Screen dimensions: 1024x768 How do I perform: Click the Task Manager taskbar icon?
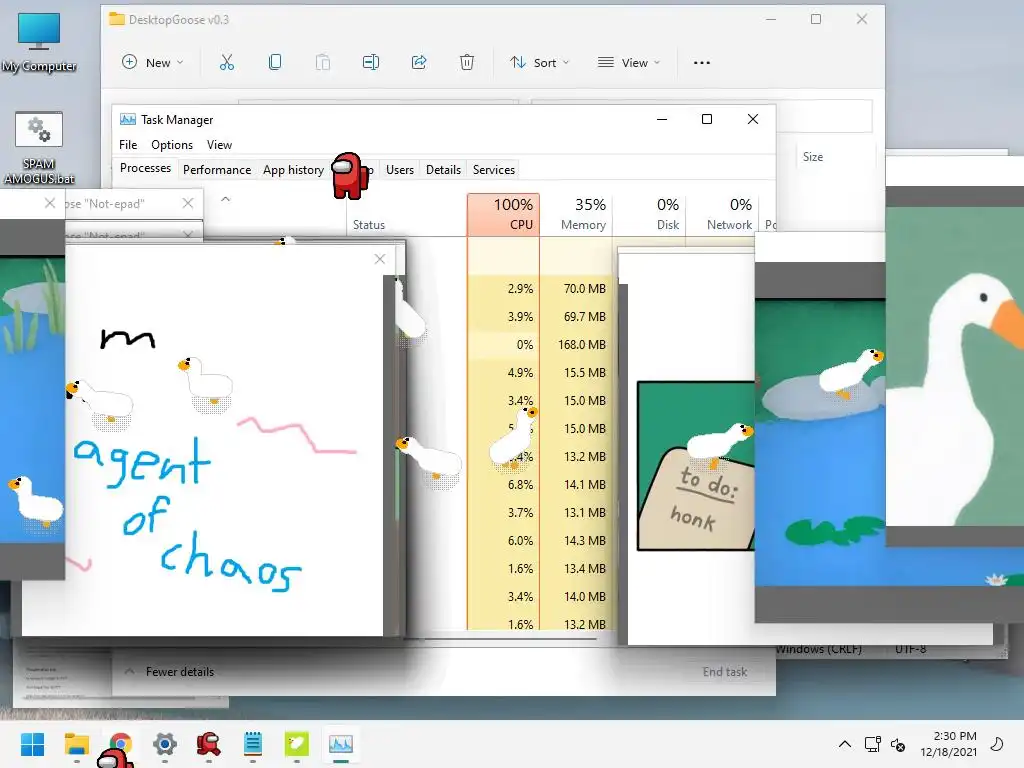click(341, 744)
